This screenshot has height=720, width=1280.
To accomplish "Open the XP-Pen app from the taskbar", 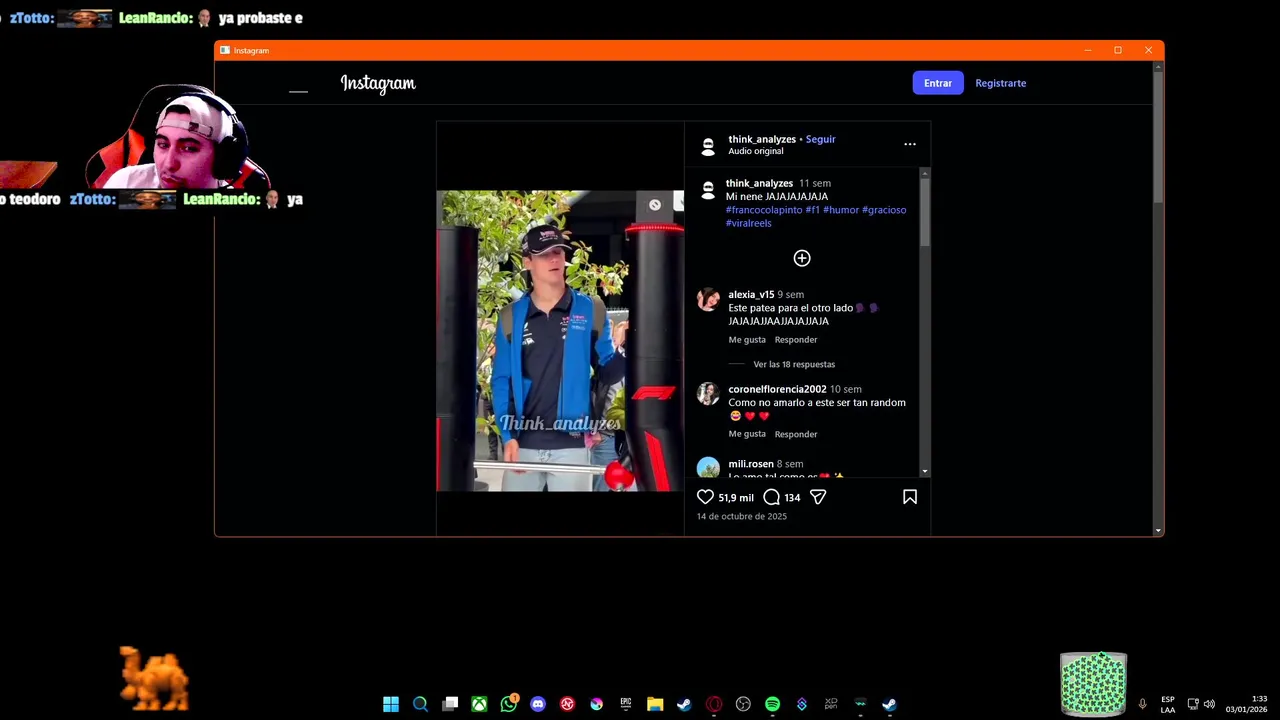I will click(831, 704).
